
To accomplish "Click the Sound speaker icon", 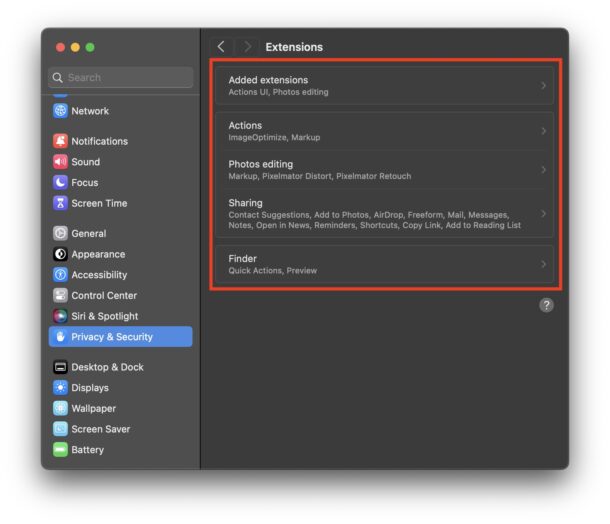I will pos(60,162).
